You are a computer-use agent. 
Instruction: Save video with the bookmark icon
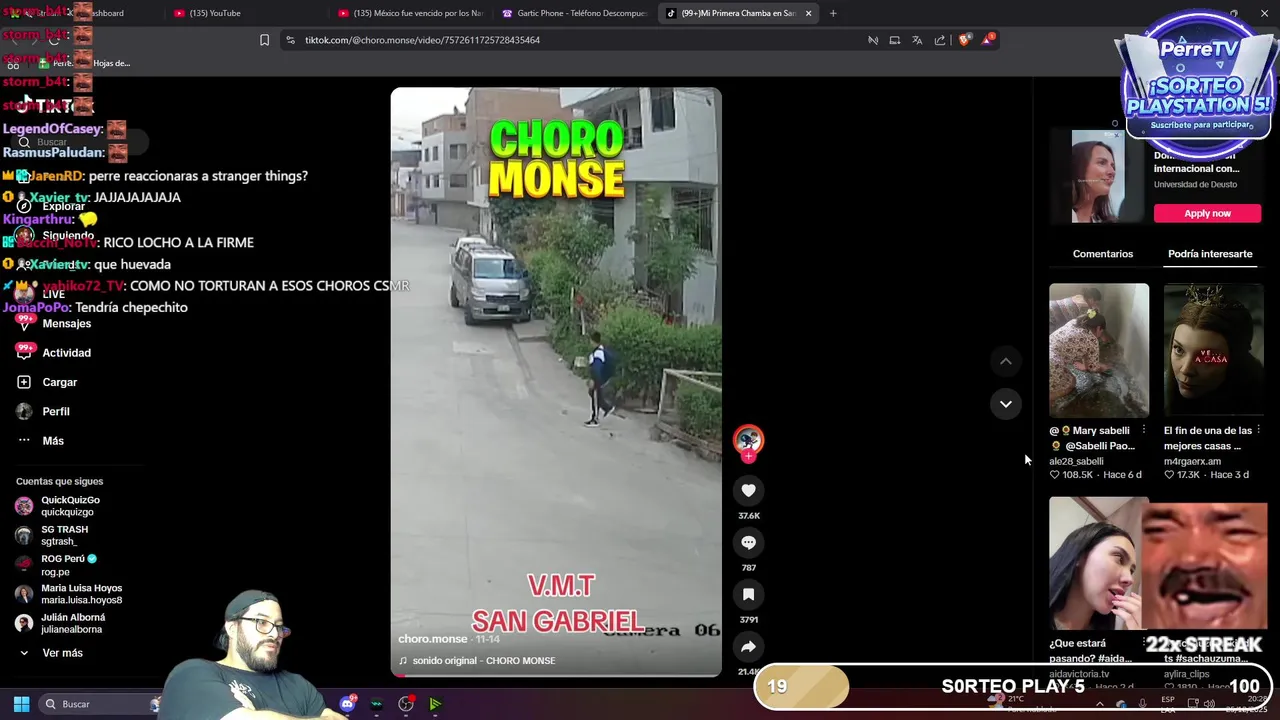(x=748, y=594)
